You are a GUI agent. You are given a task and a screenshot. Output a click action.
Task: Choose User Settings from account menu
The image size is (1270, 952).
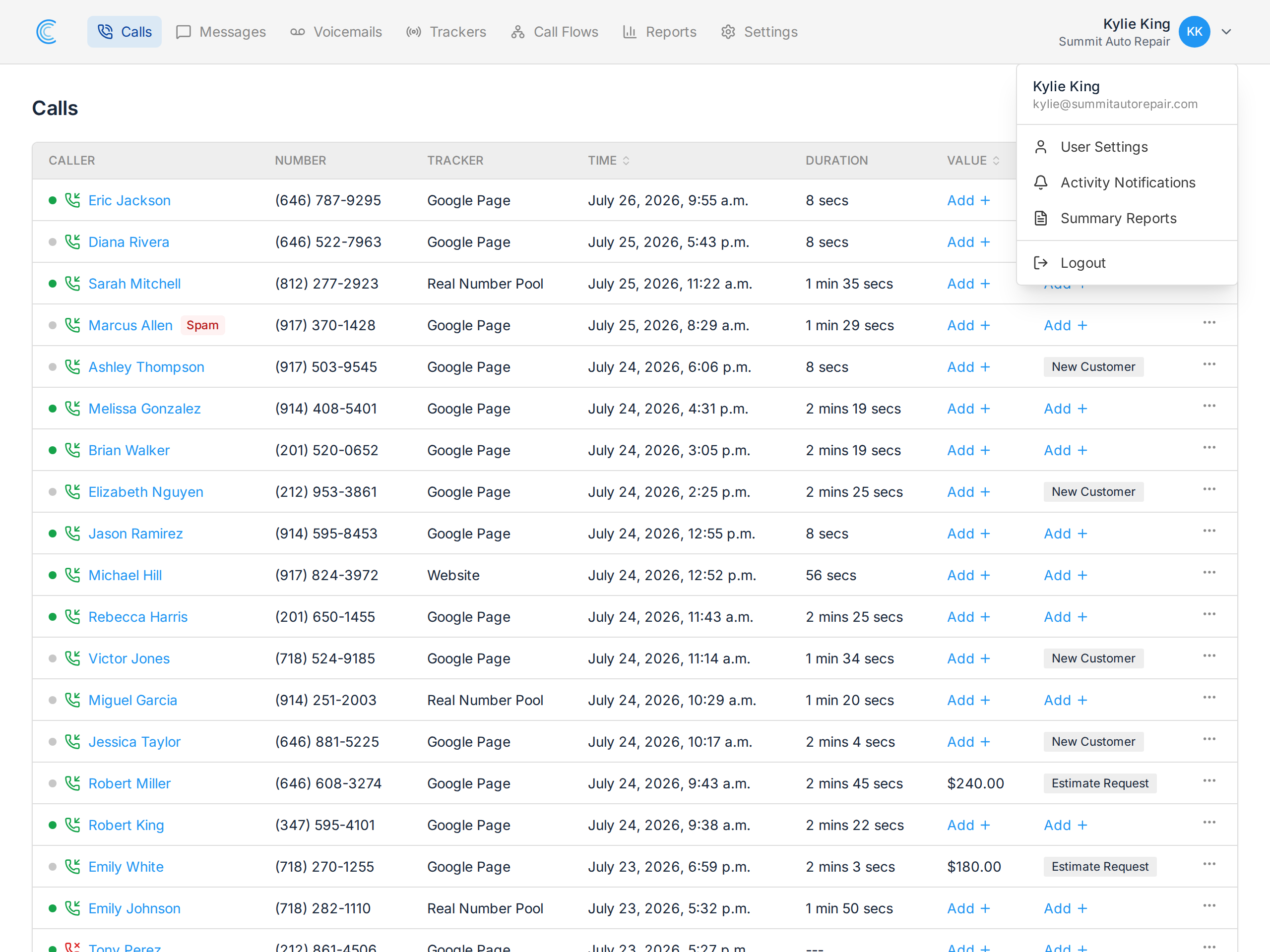point(1127,147)
